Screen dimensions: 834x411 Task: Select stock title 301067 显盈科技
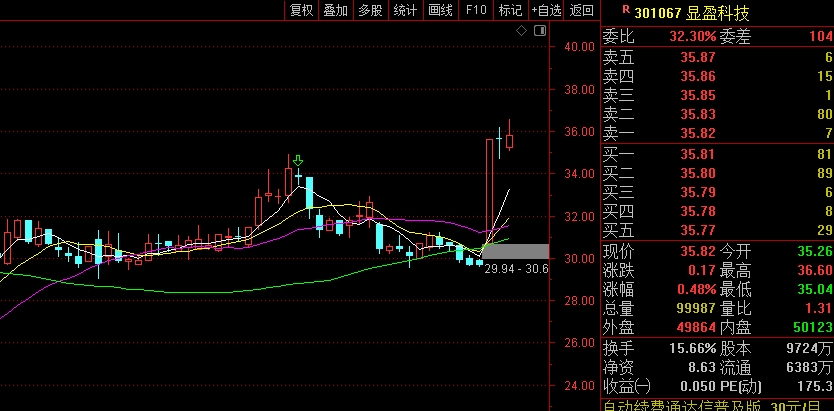[x=692, y=13]
